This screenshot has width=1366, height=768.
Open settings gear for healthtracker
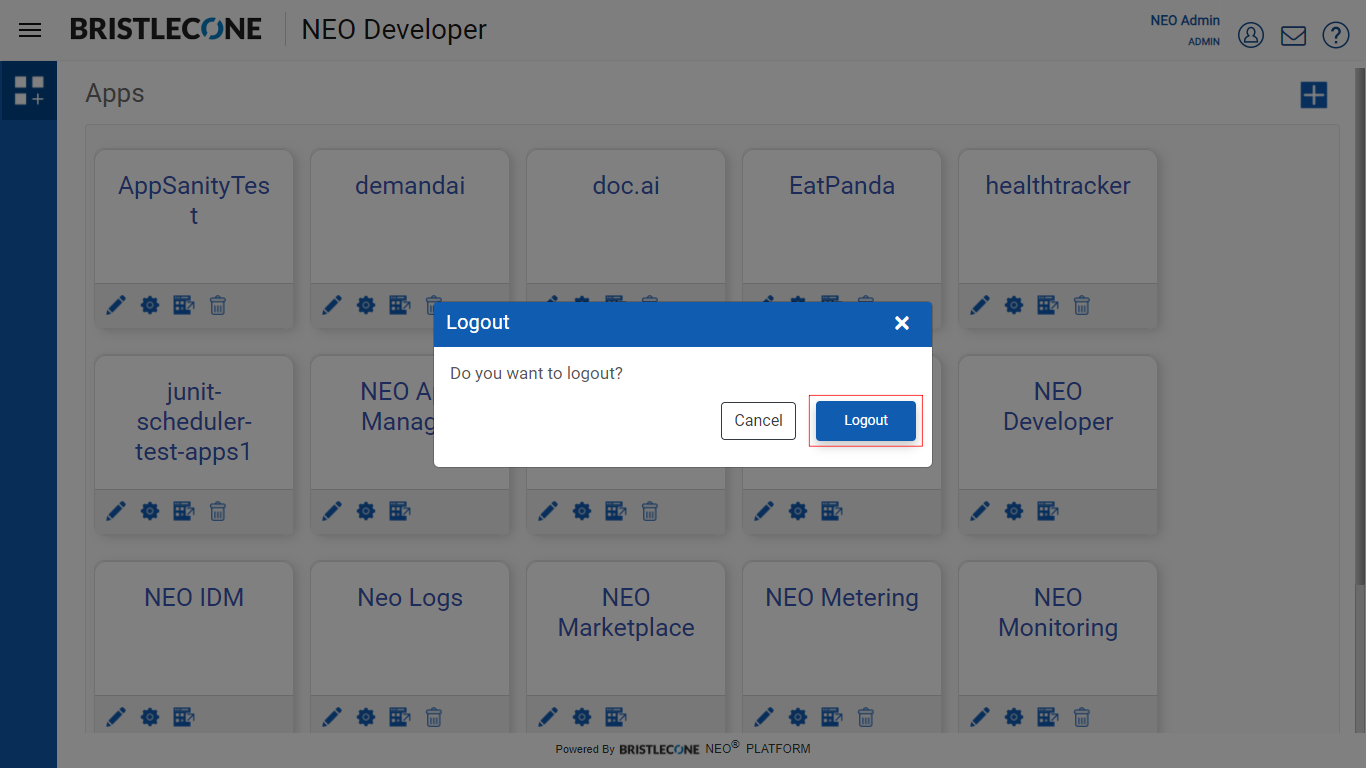coord(1014,305)
